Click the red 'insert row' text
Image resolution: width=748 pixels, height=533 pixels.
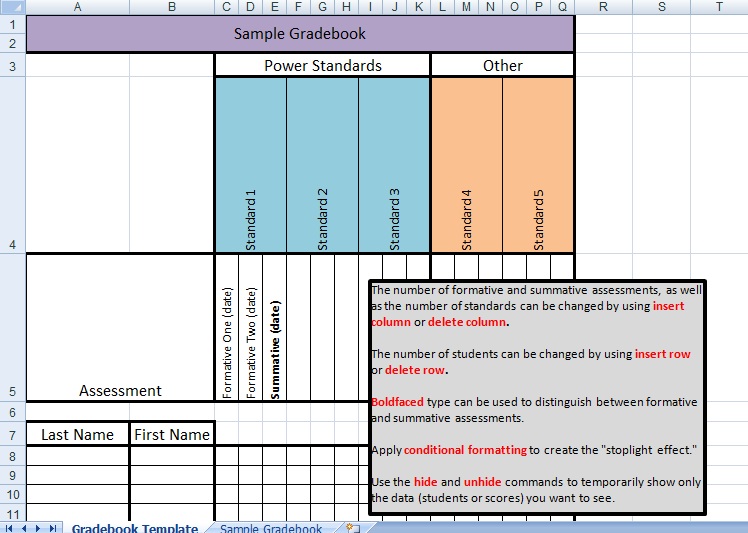(x=663, y=354)
